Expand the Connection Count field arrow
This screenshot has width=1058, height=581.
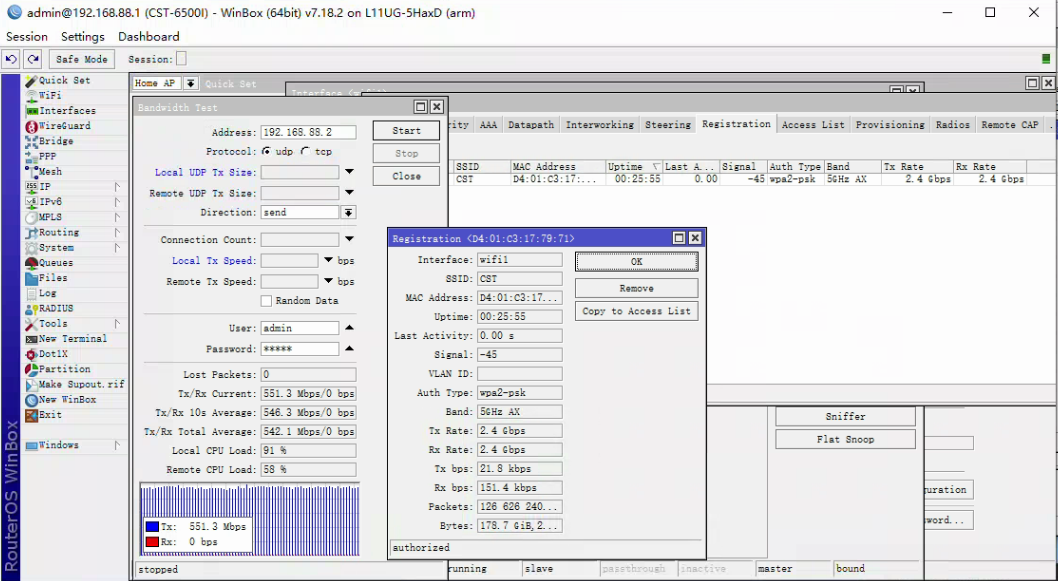[349, 240]
